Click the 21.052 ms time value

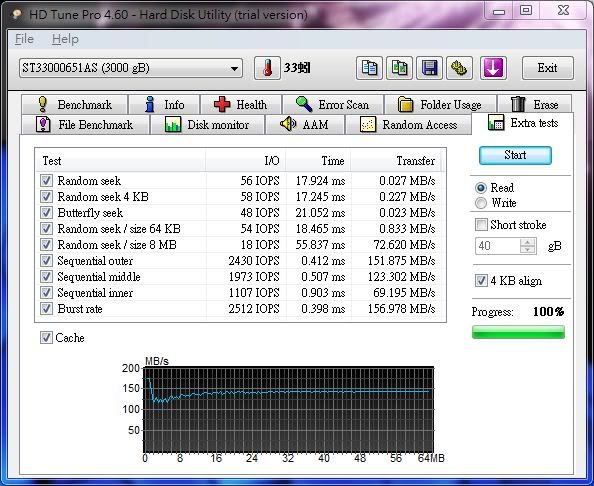point(320,213)
